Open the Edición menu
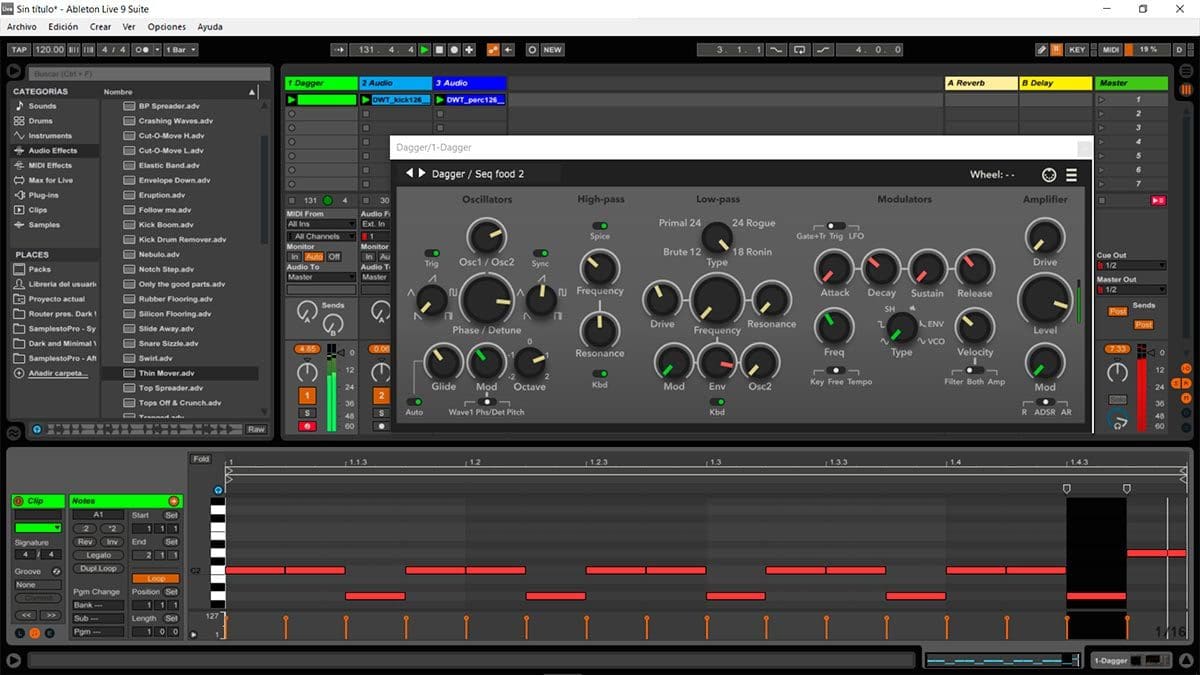The image size is (1200, 675). pos(63,27)
